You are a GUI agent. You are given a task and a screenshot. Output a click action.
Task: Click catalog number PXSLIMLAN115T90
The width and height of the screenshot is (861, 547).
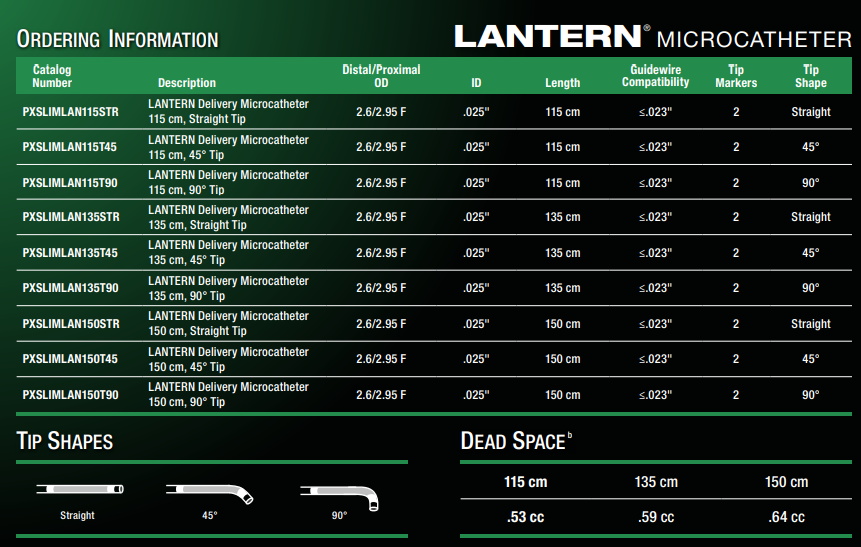70,183
